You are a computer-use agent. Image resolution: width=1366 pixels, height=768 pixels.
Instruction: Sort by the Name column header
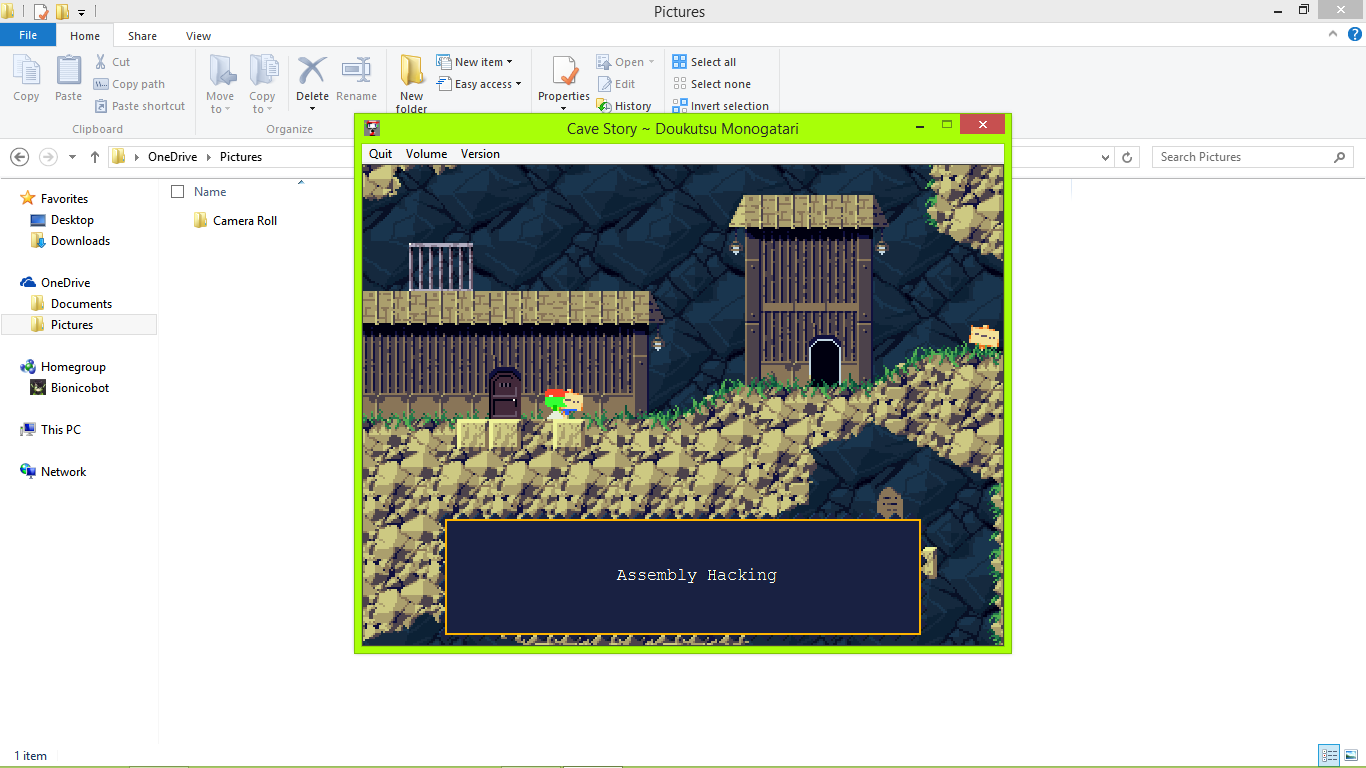(x=210, y=192)
